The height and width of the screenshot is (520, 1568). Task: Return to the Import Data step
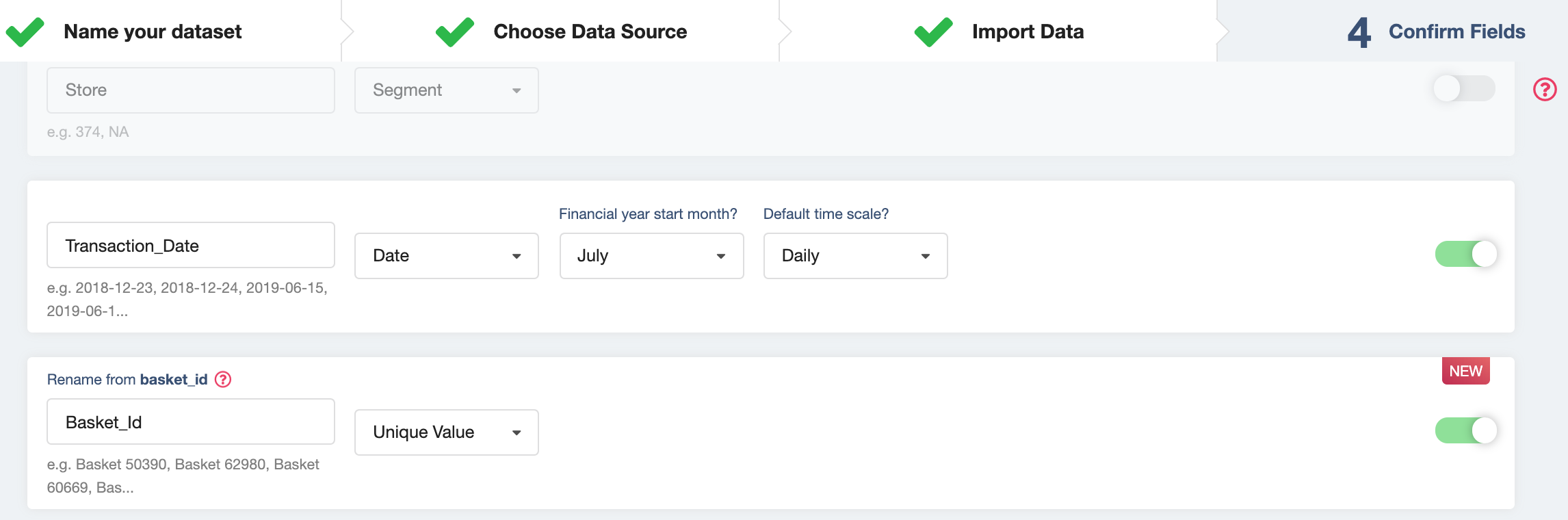click(1028, 32)
